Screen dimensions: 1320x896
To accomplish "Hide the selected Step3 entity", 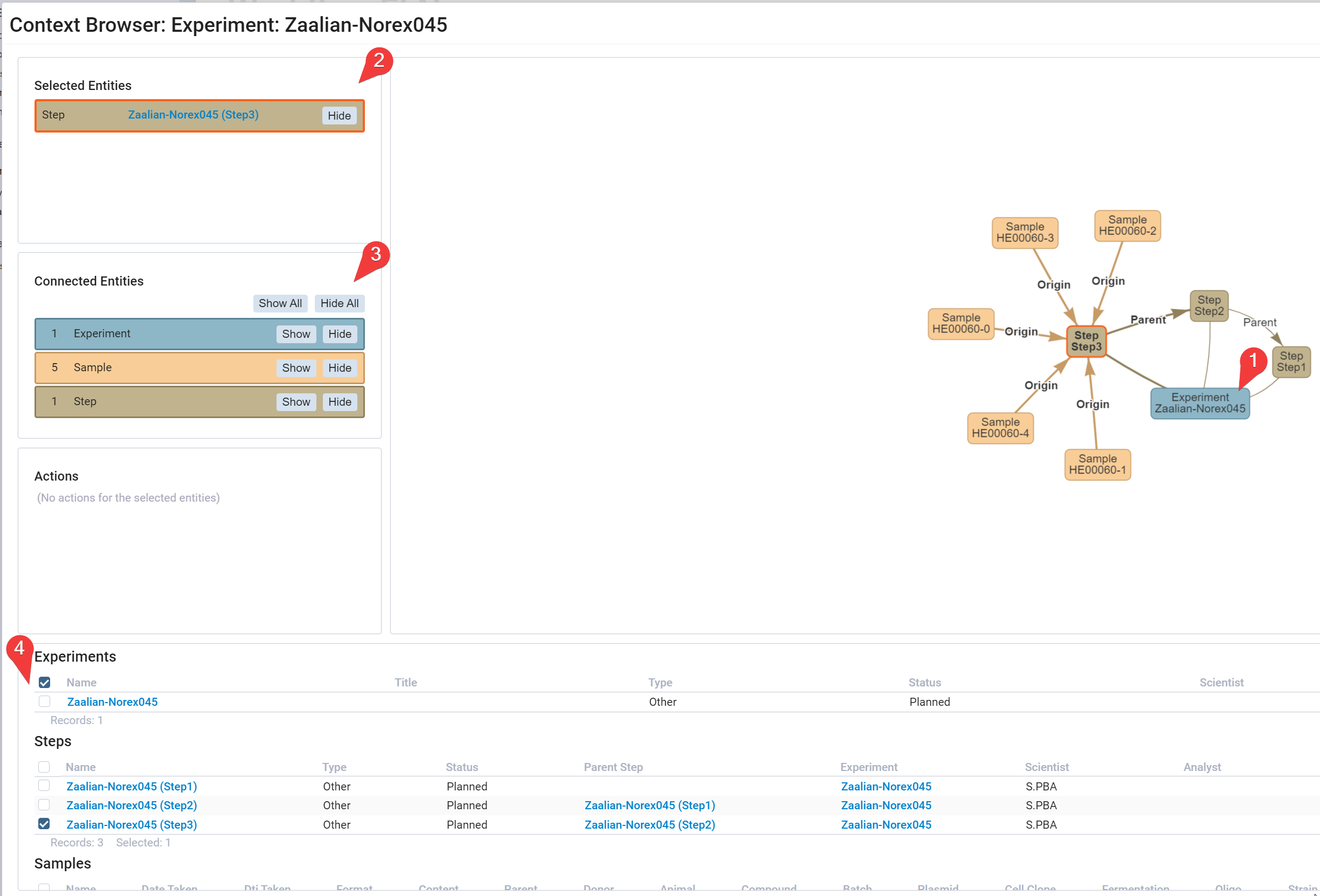I will (x=338, y=116).
